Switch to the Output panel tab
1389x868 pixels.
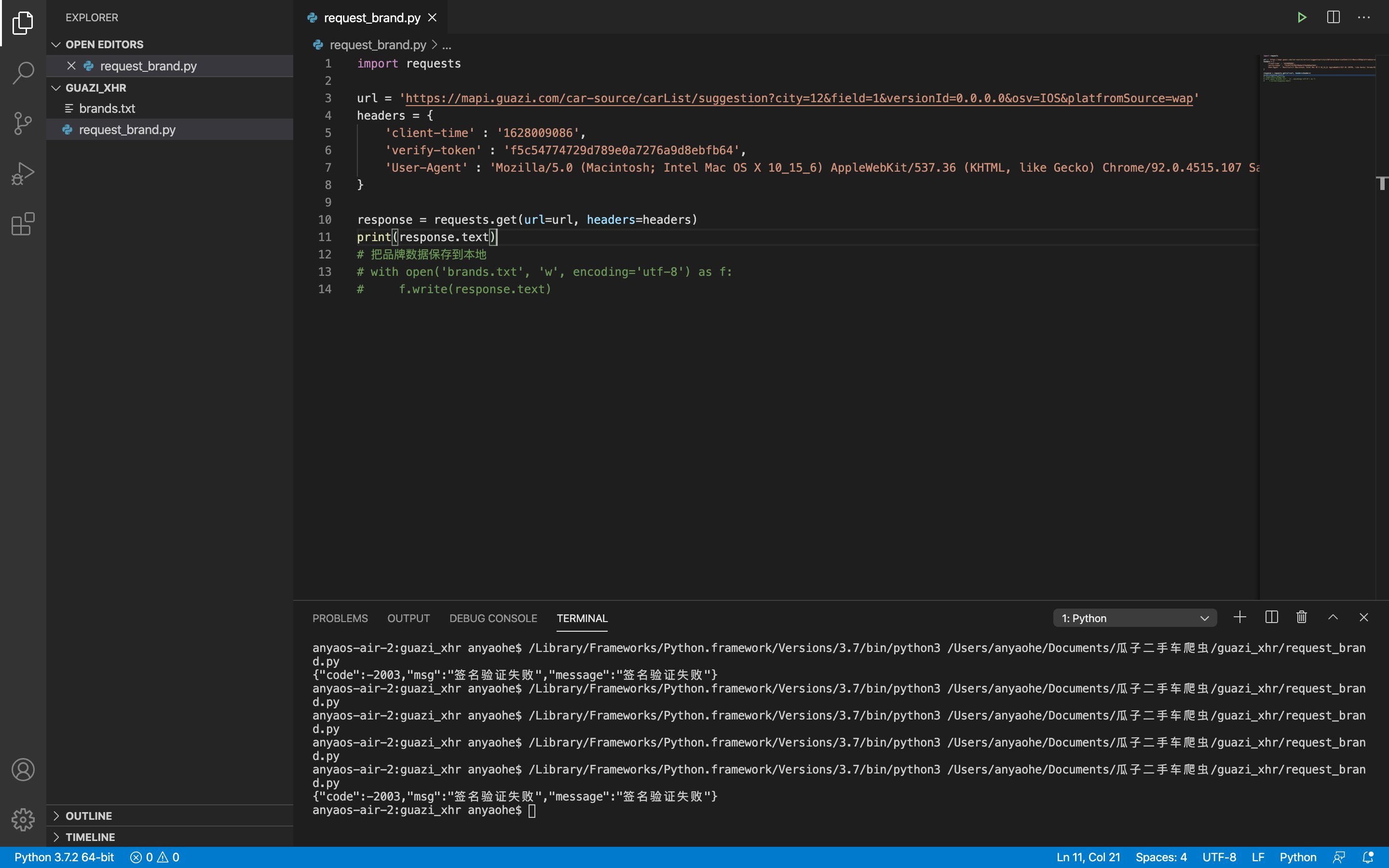(409, 618)
